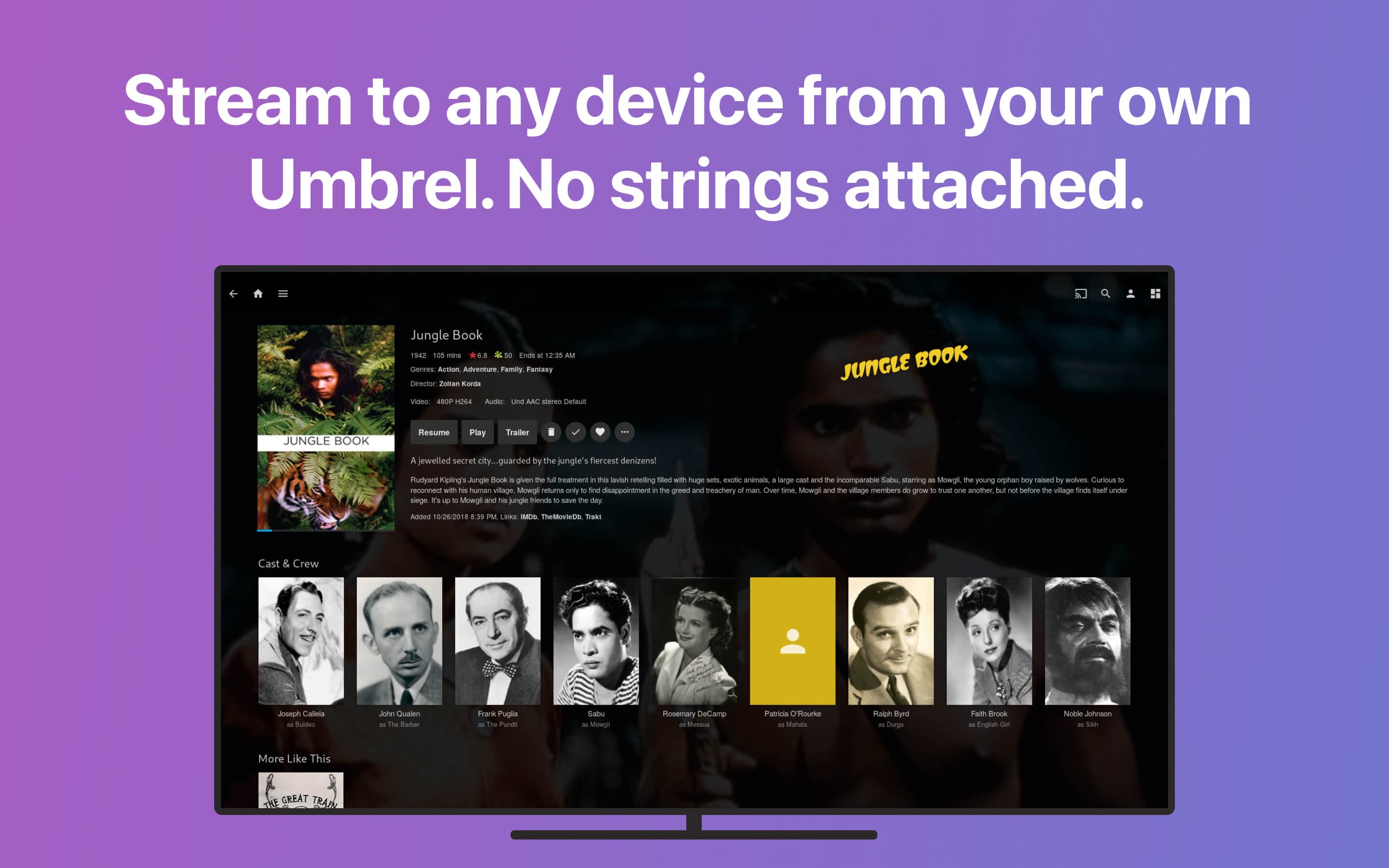
Task: Click the Back navigation arrow icon
Action: (234, 293)
